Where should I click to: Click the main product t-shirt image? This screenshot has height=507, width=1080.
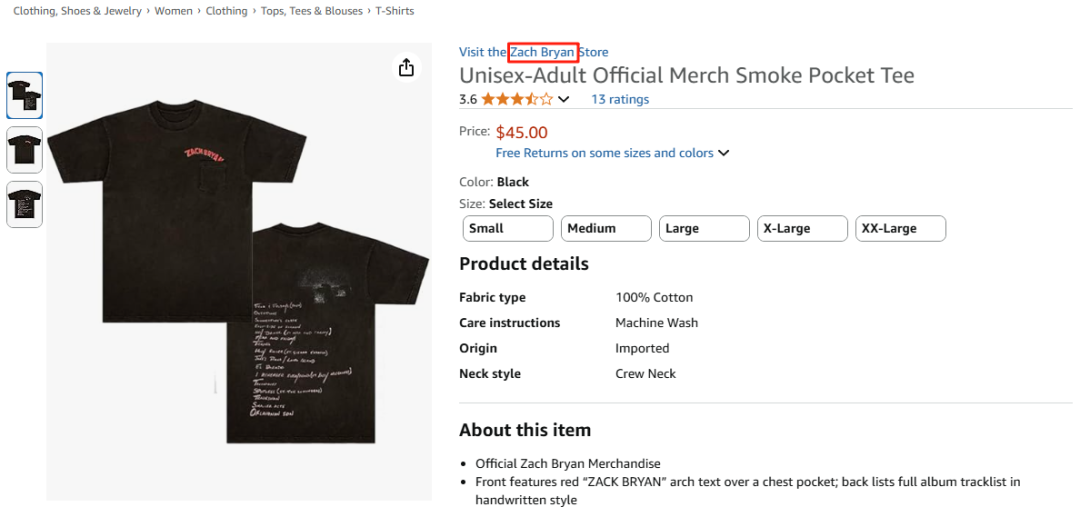[x=240, y=270]
